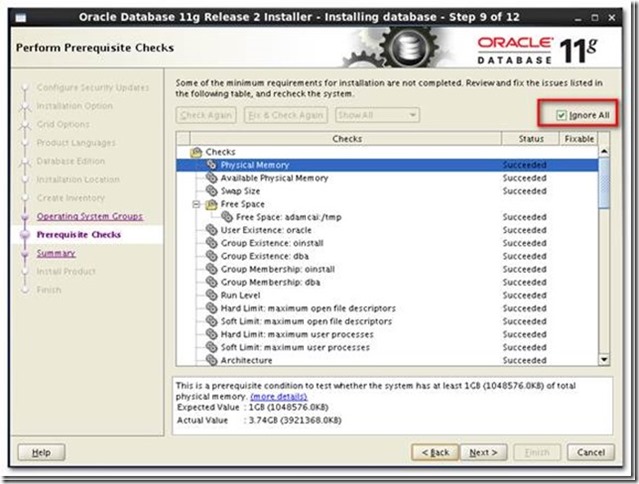The height and width of the screenshot is (484, 639).
Task: Click the Help button
Action: click(41, 452)
